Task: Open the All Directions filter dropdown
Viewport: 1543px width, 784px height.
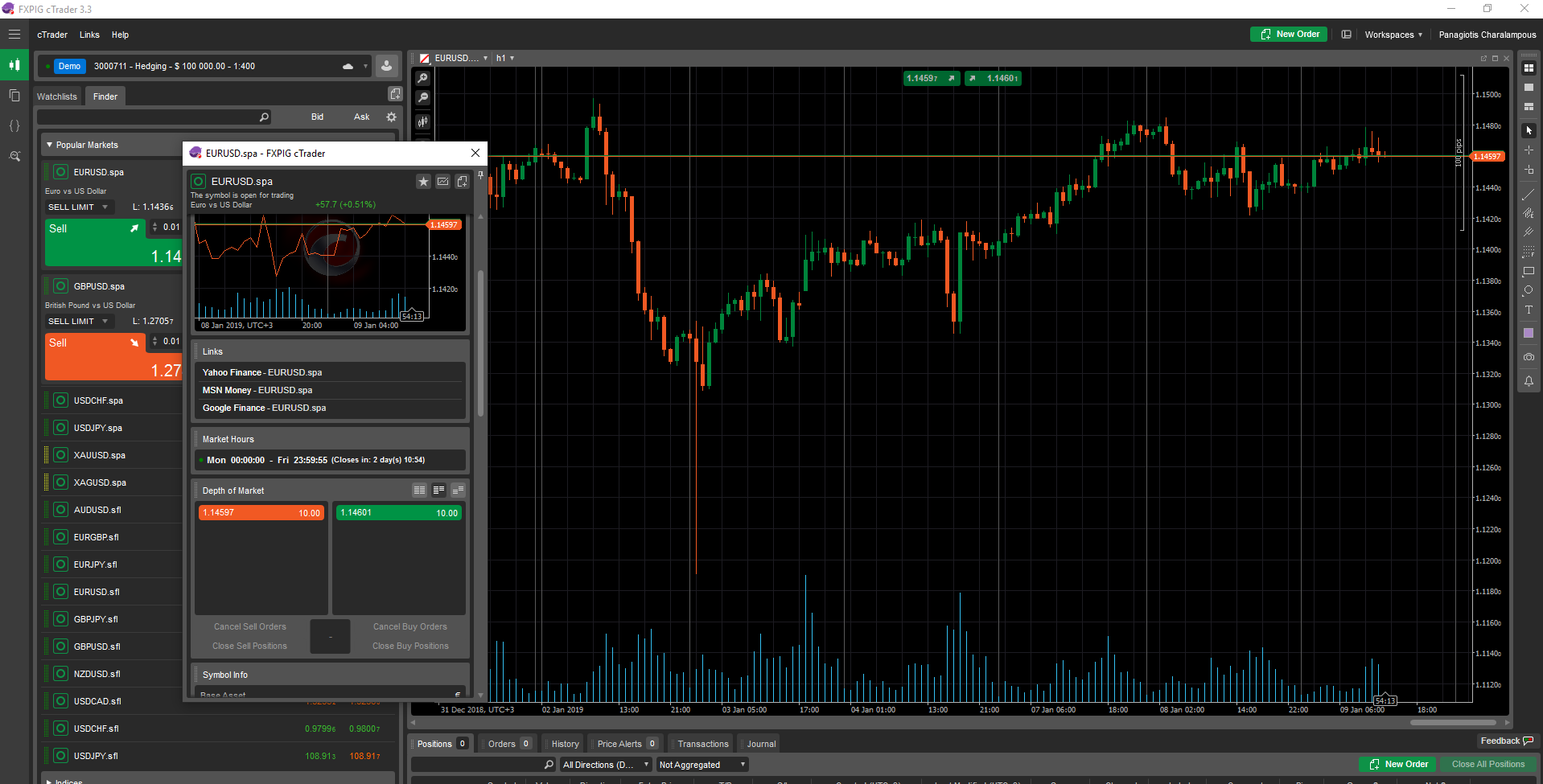Action: click(x=606, y=765)
